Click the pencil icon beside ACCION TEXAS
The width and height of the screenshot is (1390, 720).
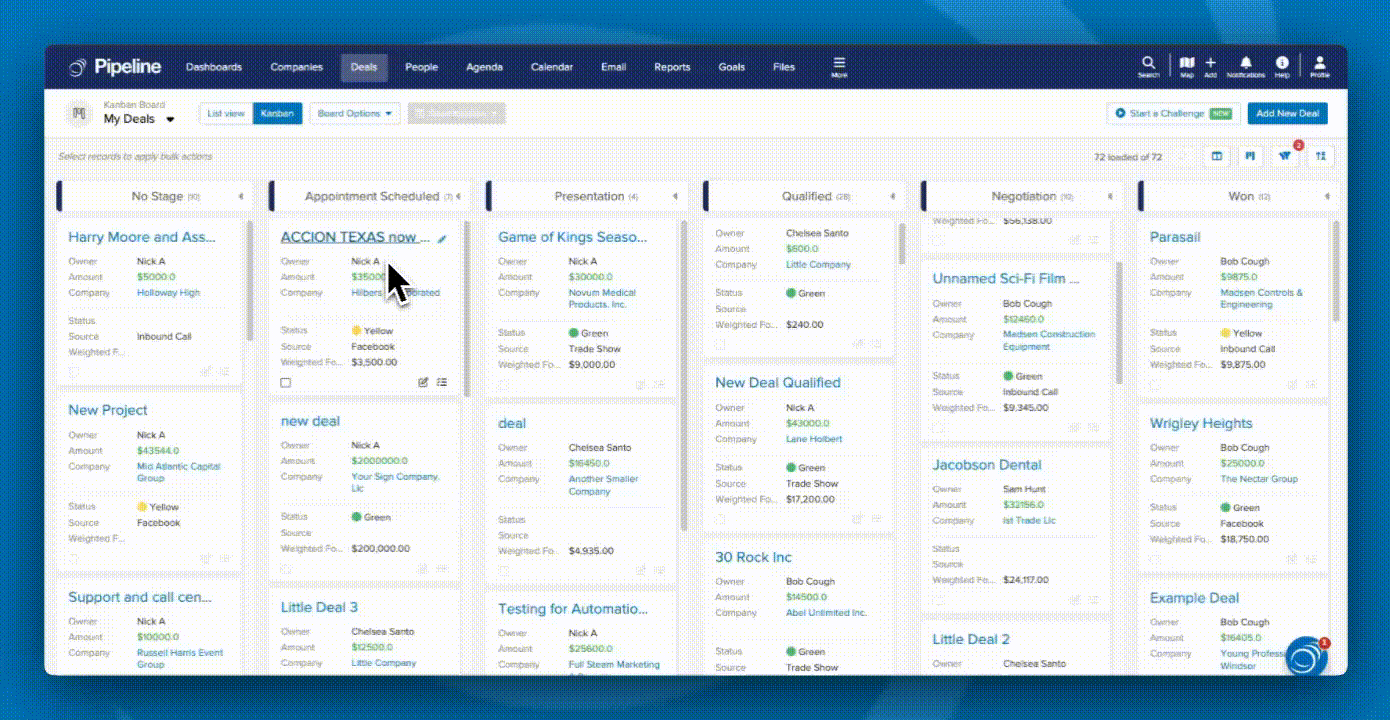441,237
